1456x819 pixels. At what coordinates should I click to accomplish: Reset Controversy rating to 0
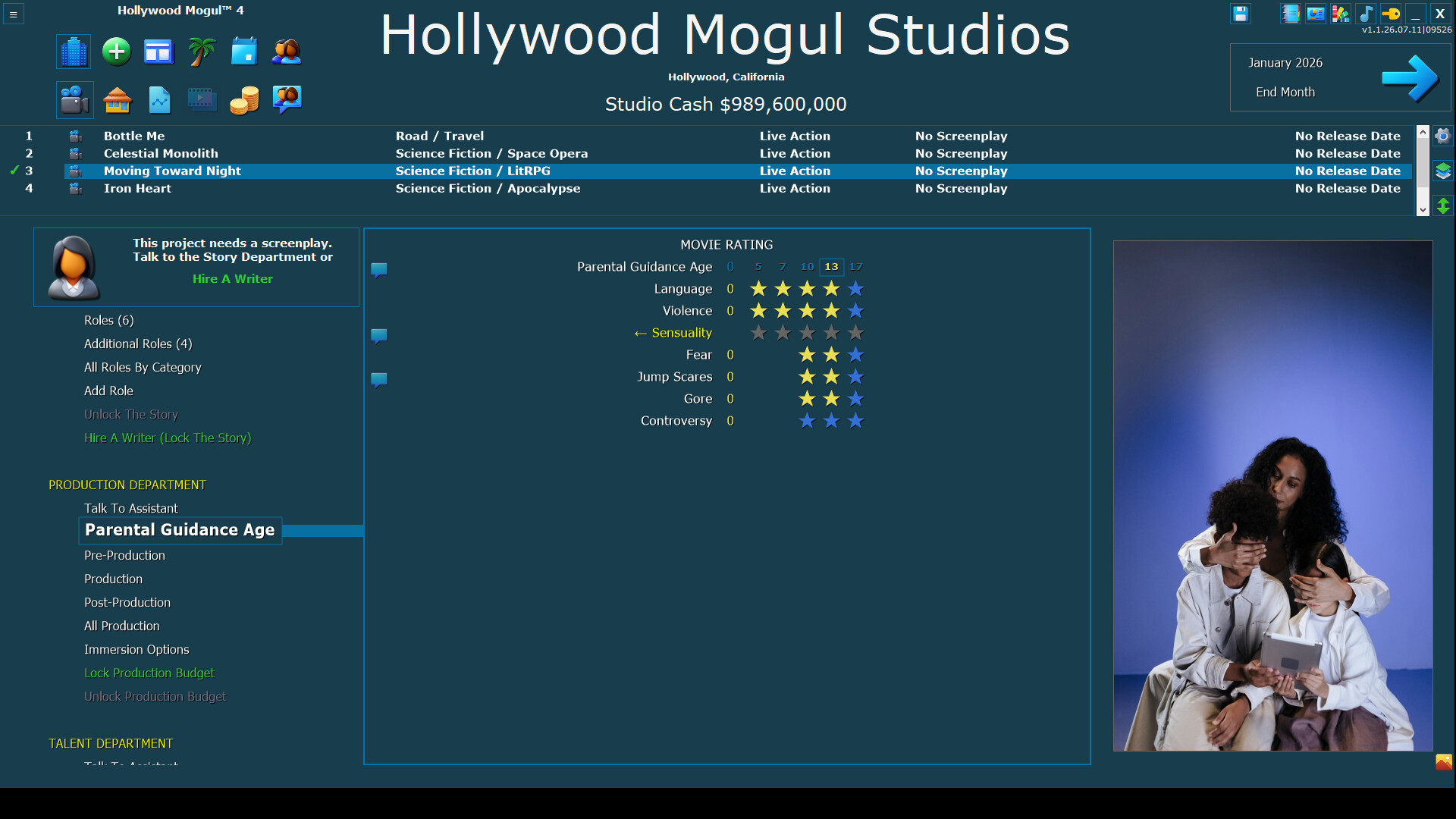pyautogui.click(x=730, y=420)
